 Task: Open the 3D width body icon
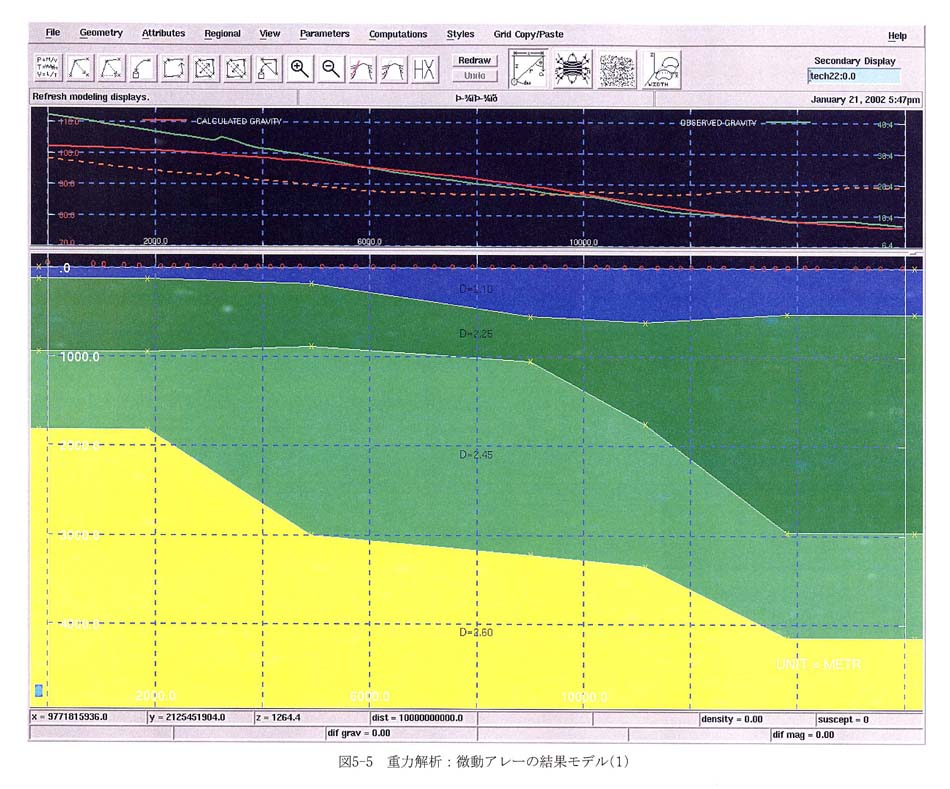click(662, 70)
